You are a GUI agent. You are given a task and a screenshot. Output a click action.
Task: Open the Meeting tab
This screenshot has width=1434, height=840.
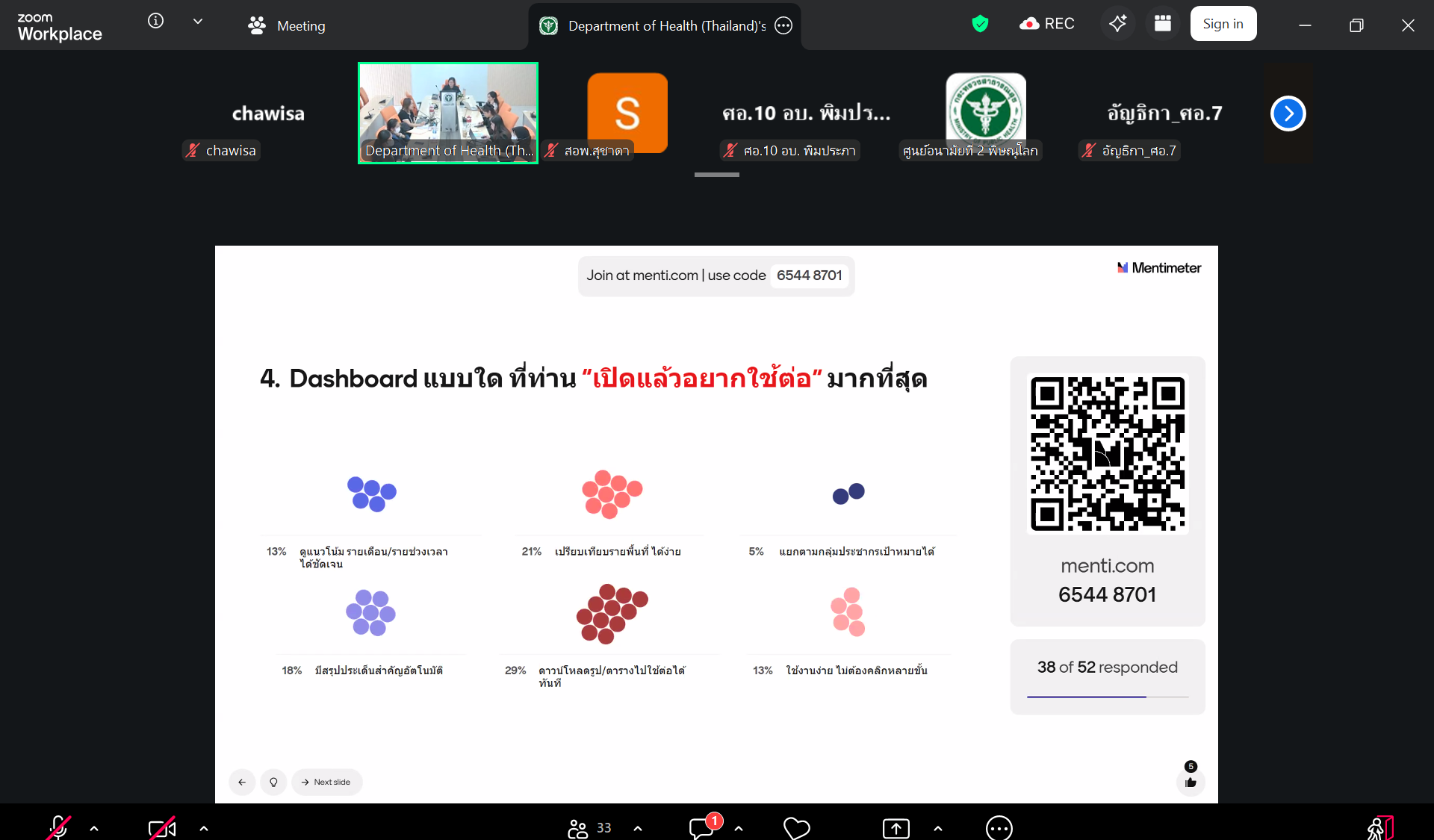click(x=288, y=25)
